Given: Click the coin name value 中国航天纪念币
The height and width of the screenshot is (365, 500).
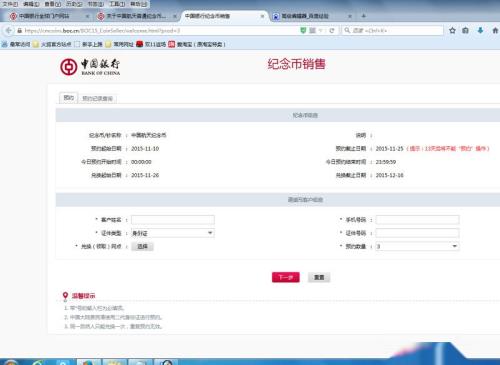Looking at the screenshot, I should [148, 135].
